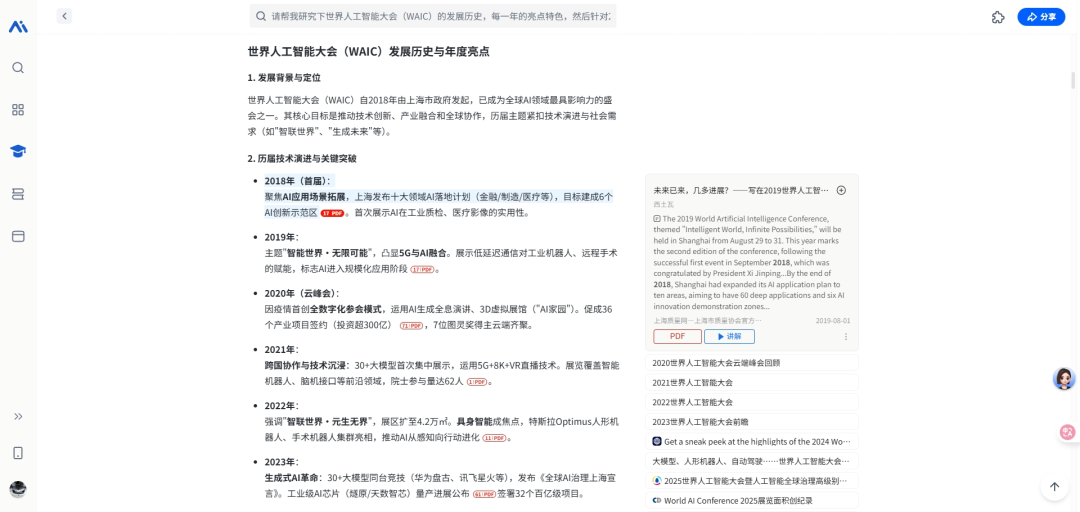
Task: Click the 2021年 heading text
Action: (x=281, y=349)
